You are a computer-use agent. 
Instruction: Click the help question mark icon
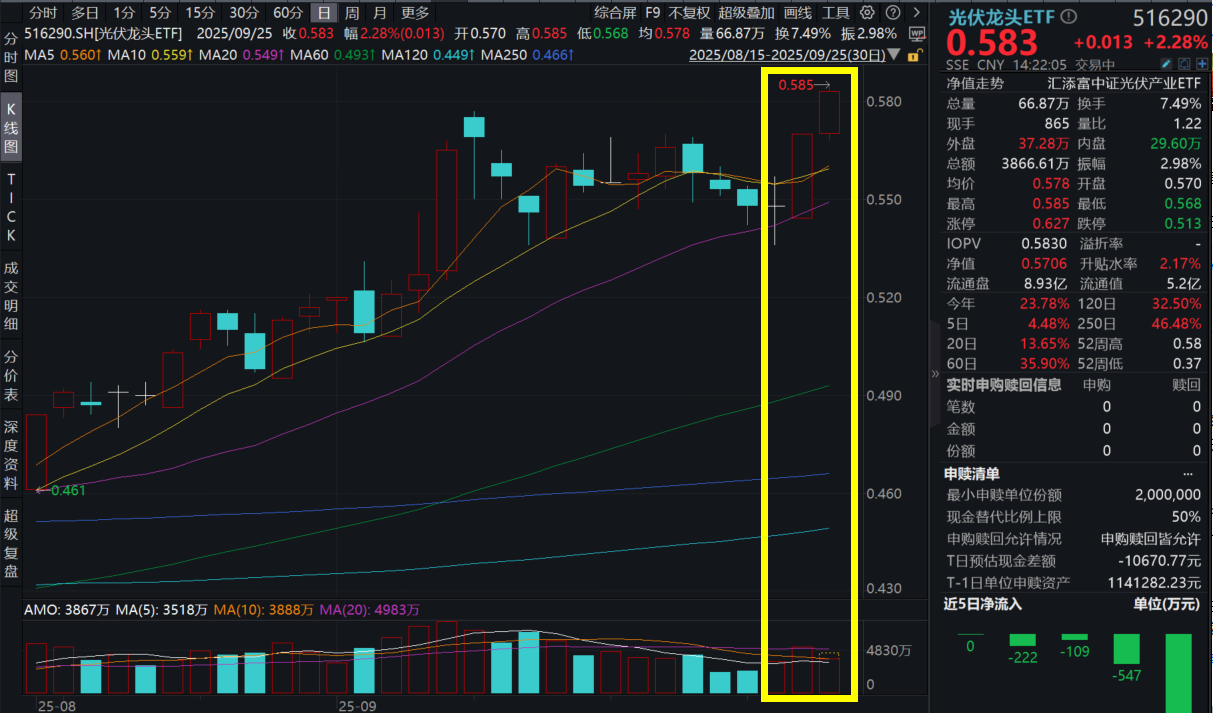(893, 12)
